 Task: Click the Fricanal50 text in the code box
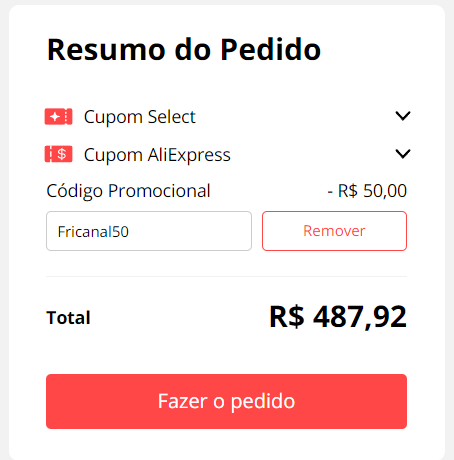point(93,232)
